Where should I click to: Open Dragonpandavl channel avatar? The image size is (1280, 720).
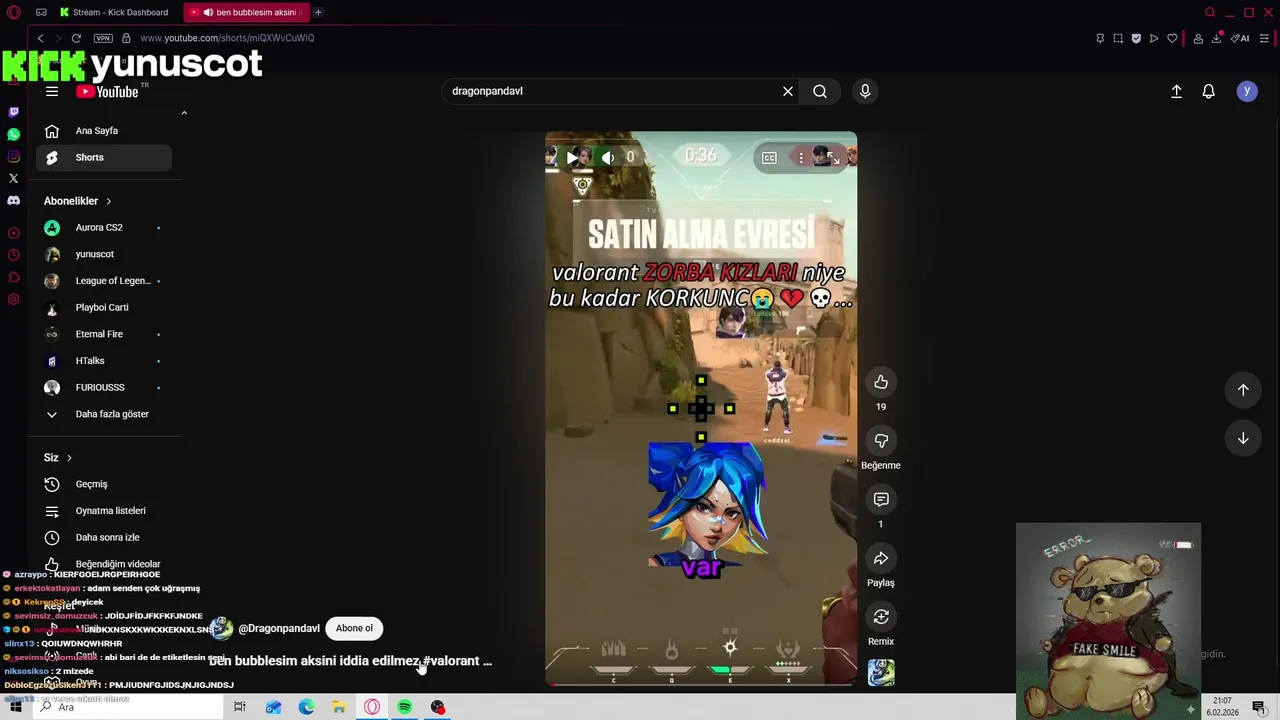[x=221, y=628]
